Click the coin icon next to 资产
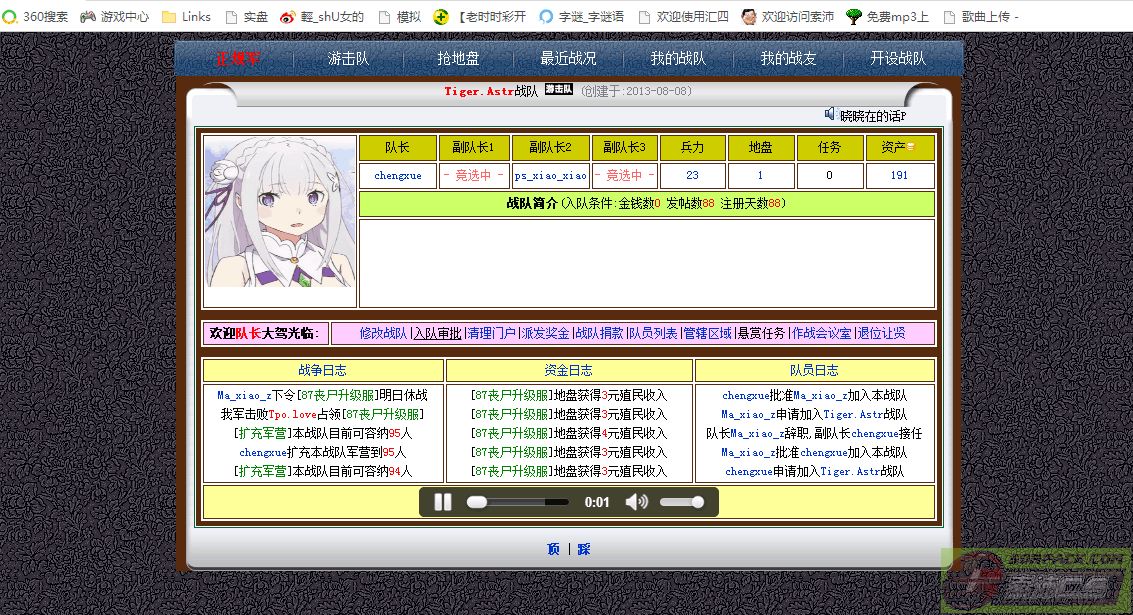Viewport: 1133px width, 615px height. coord(910,147)
